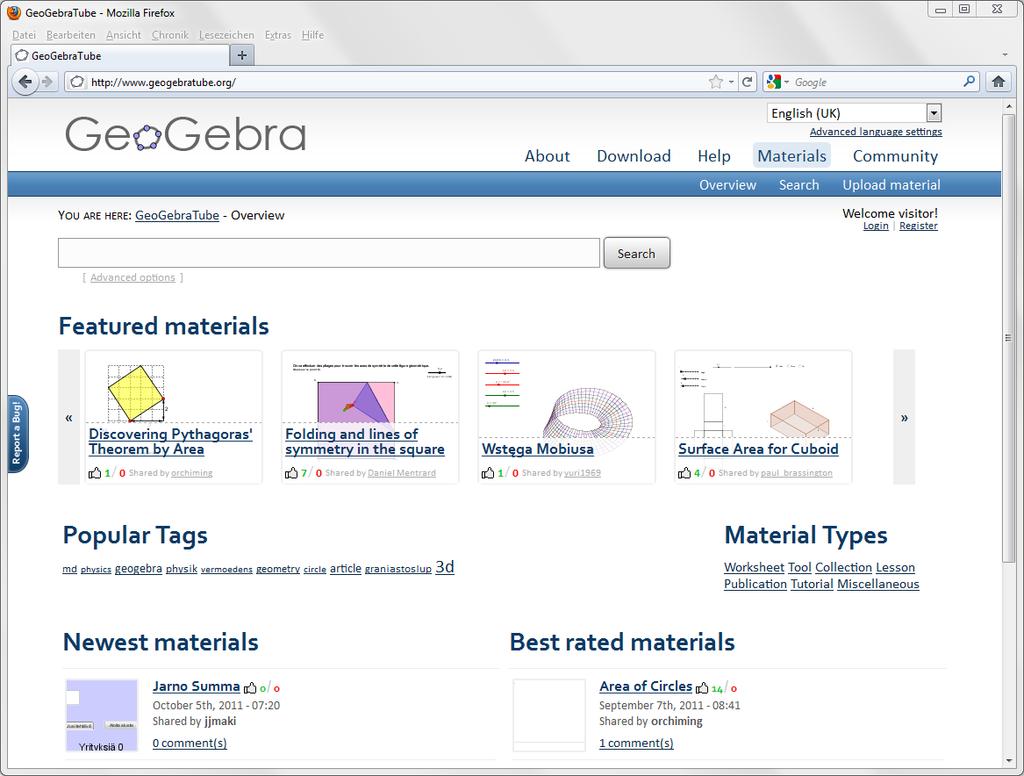Screen dimensions: 1024x776
Task: Click thumbs-up icon on Wstęga Mobiusa card
Action: [x=488, y=472]
